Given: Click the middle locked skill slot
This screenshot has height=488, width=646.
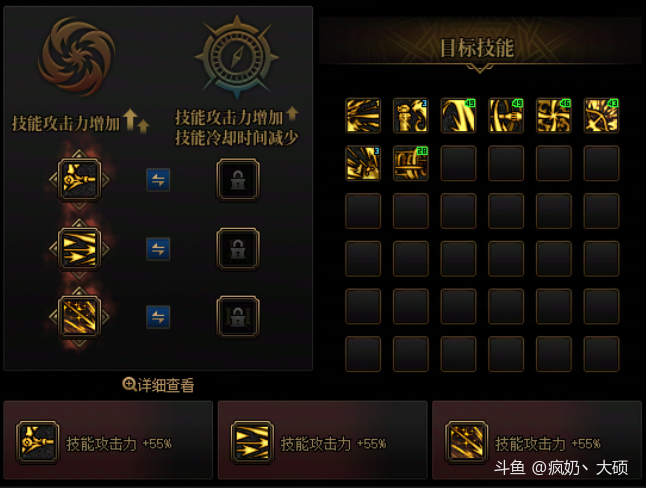Looking at the screenshot, I should 238,249.
